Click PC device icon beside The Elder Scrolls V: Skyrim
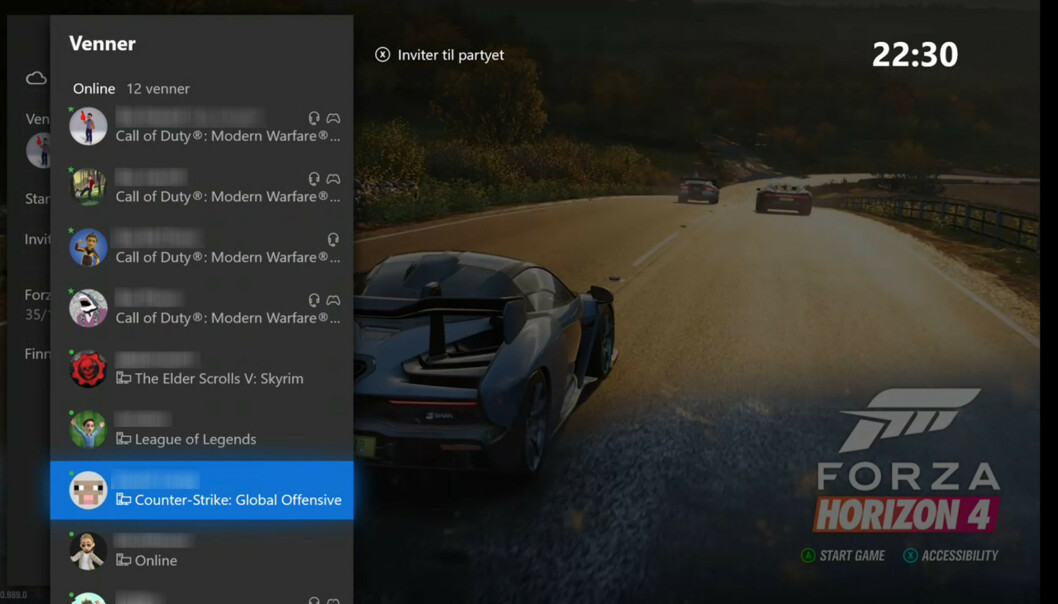 pyautogui.click(x=123, y=378)
